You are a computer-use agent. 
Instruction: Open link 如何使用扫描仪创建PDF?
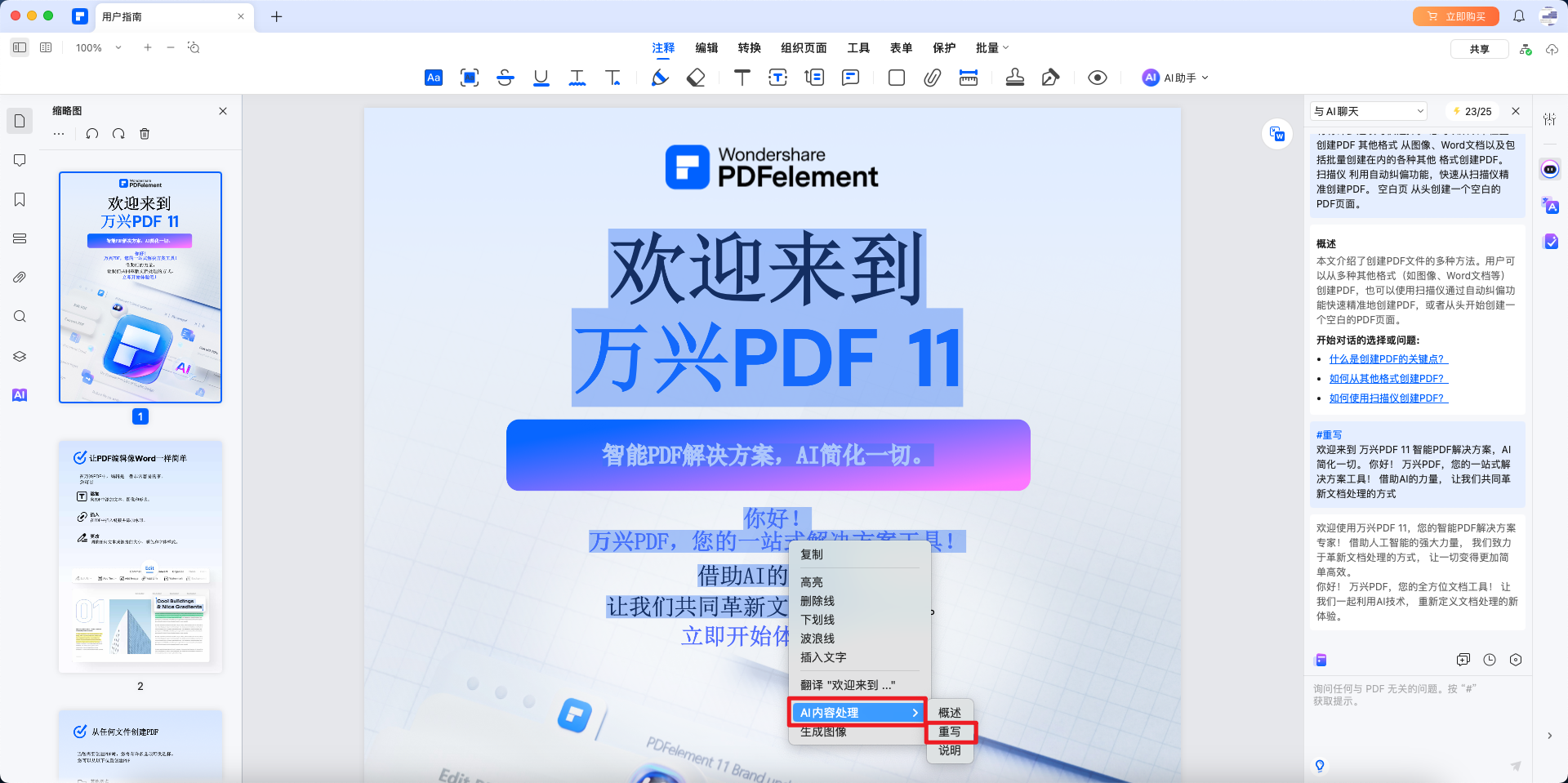1388,398
